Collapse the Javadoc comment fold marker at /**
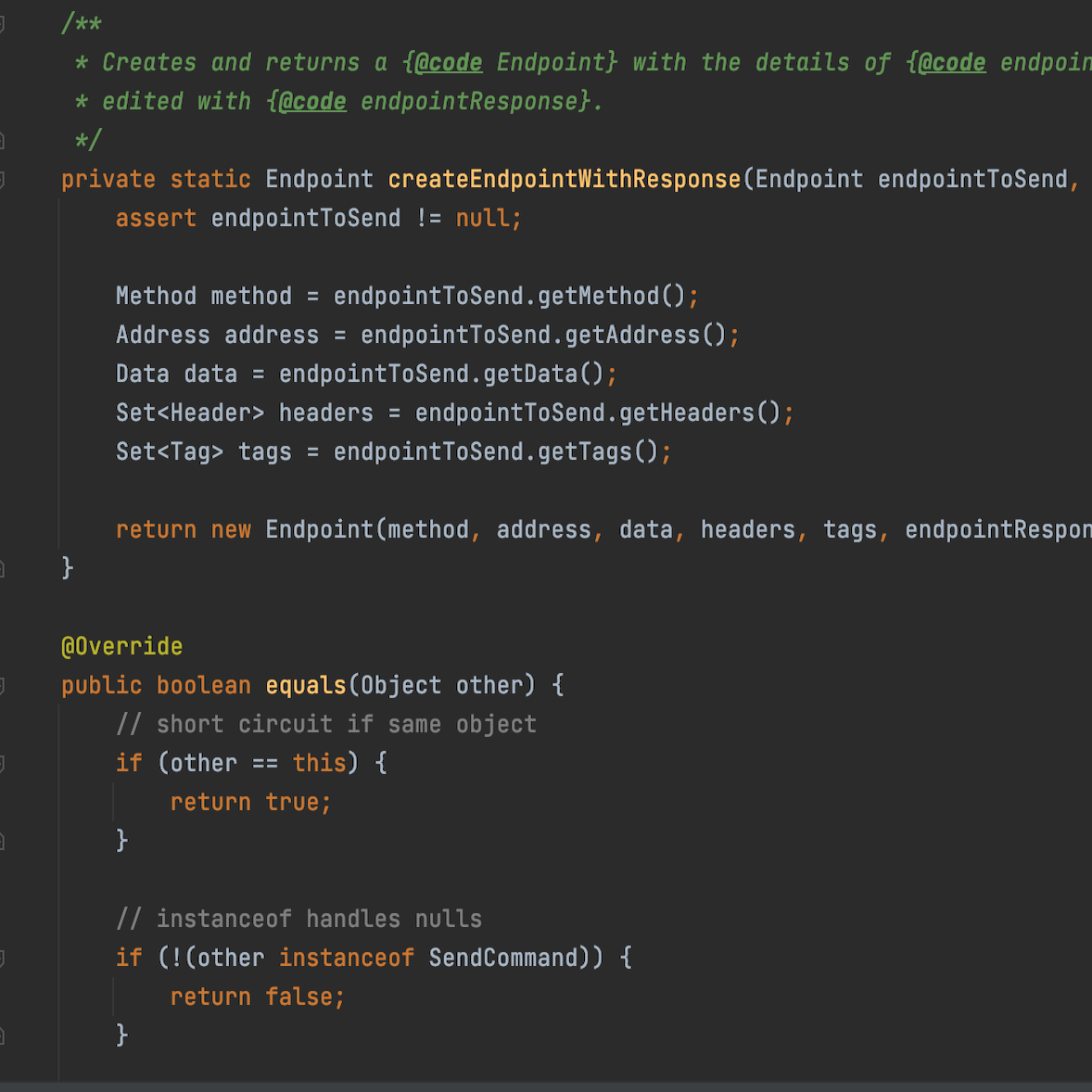Screen dimensions: 1092x1092 click(x=2, y=24)
